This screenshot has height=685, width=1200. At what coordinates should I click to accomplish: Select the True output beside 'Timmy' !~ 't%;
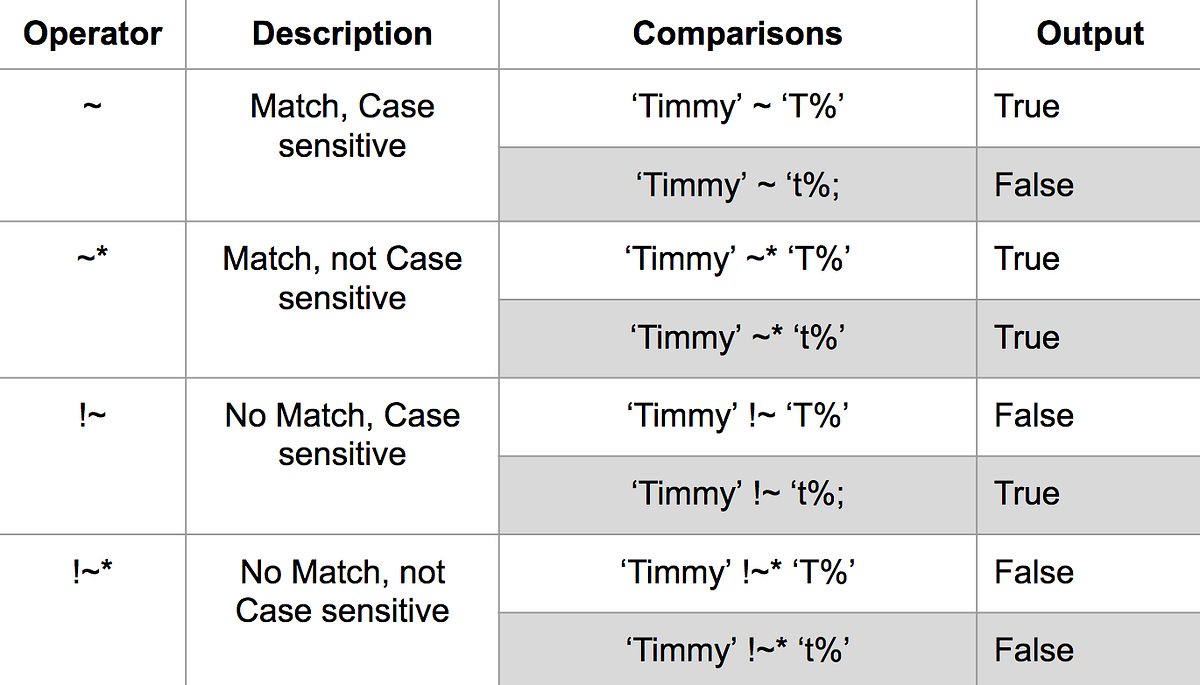[x=1026, y=494]
